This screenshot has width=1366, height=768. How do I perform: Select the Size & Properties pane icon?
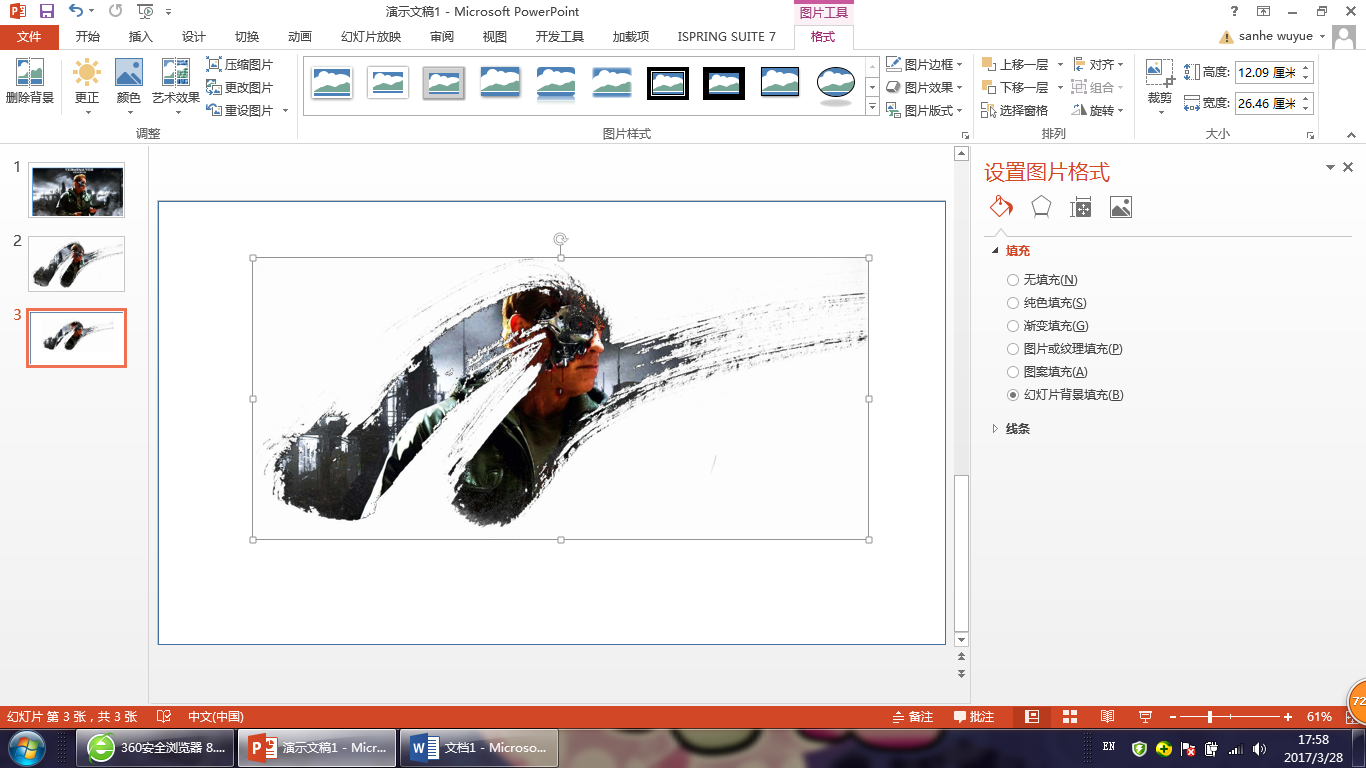[x=1081, y=207]
